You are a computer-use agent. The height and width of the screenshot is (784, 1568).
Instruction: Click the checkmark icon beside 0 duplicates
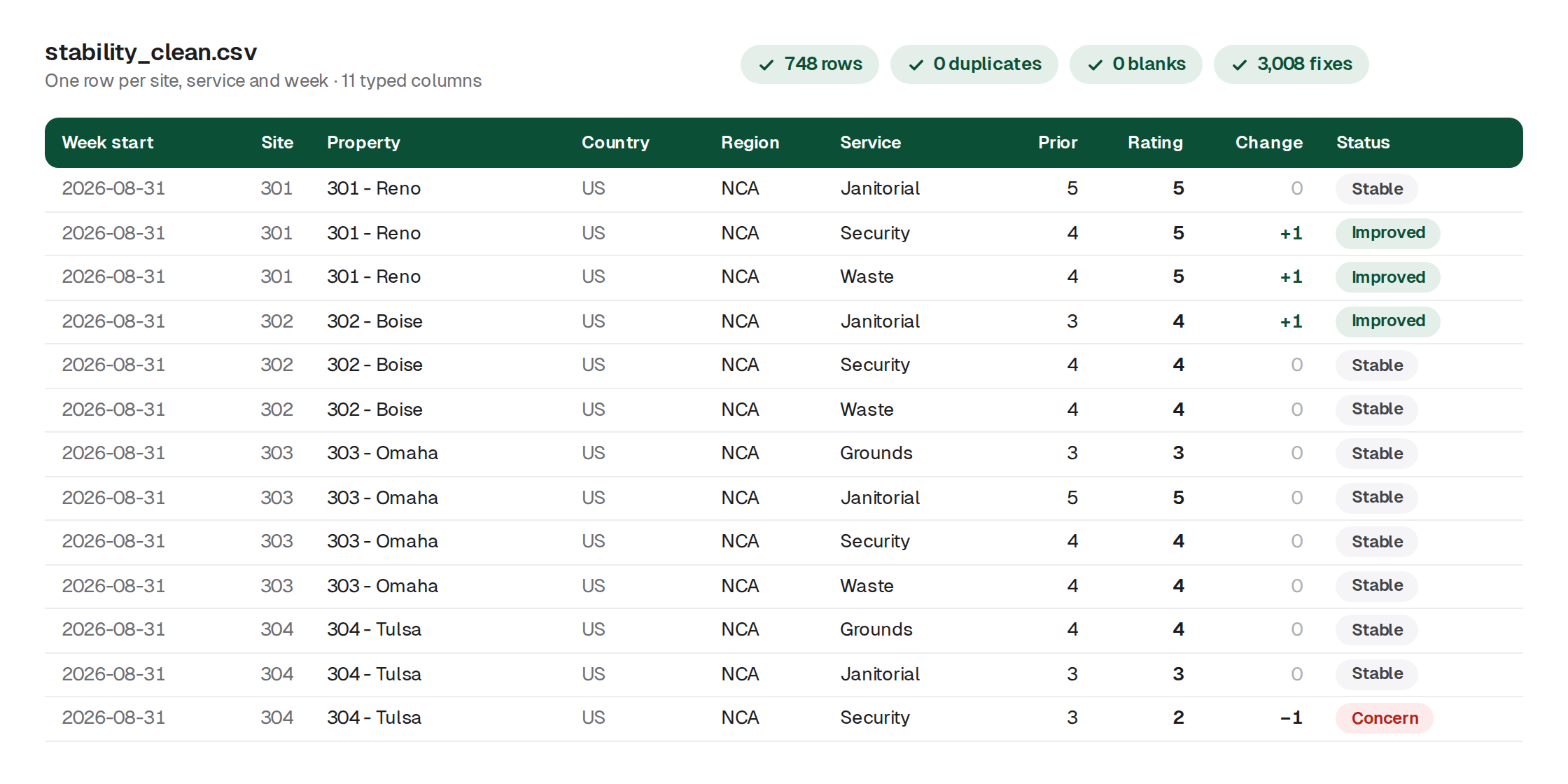tap(916, 65)
